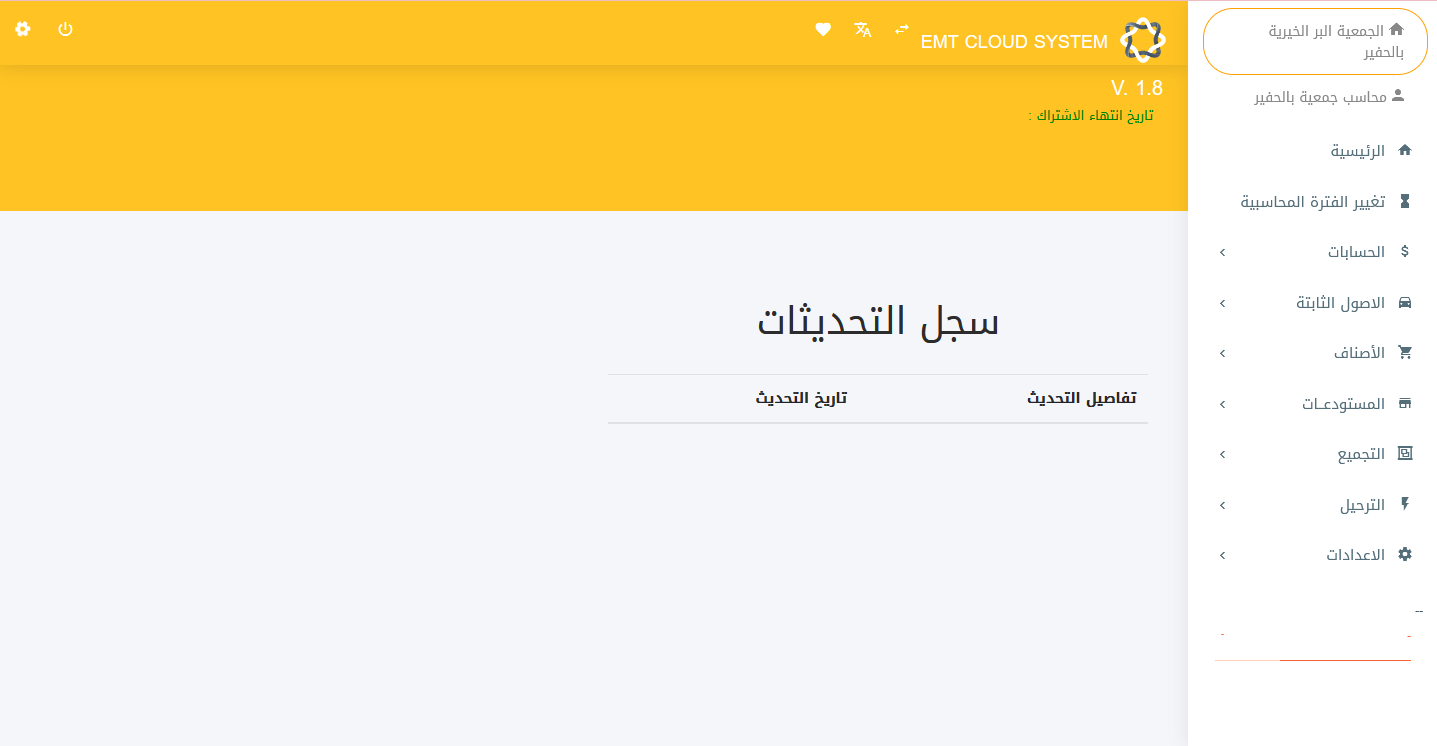Click the swap arrows direction icon

point(900,30)
